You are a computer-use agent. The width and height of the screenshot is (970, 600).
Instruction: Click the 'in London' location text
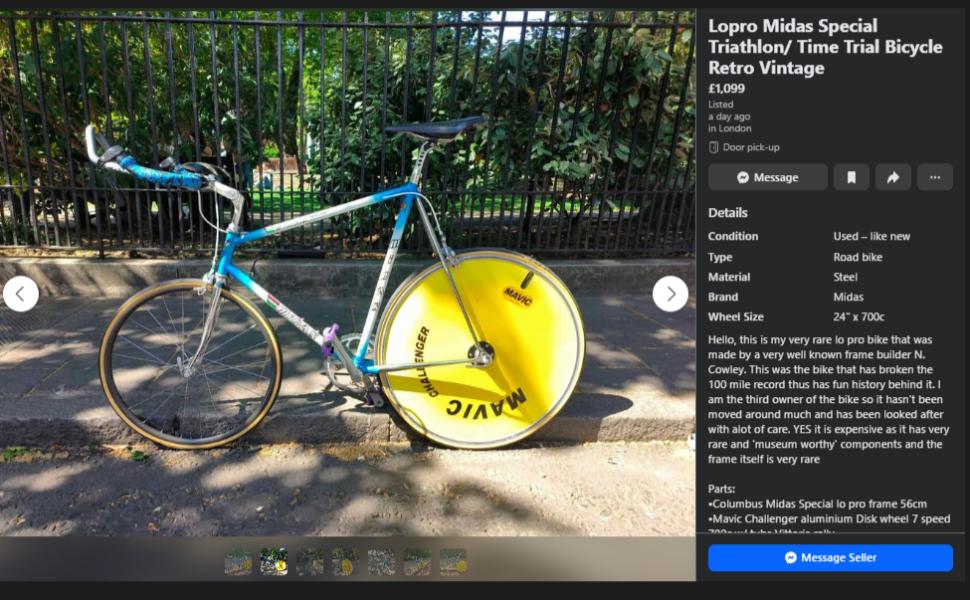[730, 129]
